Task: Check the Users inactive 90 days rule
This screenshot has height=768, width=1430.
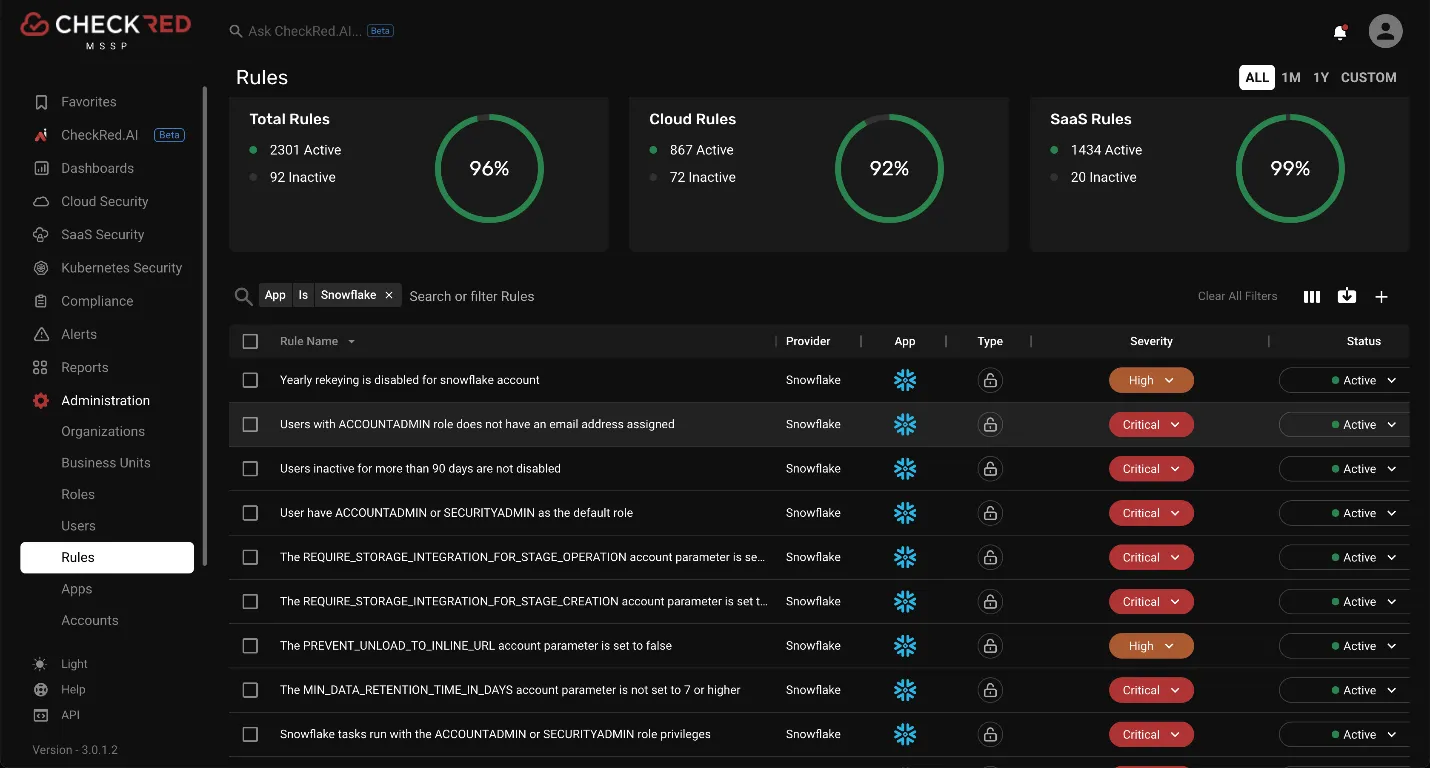Action: [250, 469]
